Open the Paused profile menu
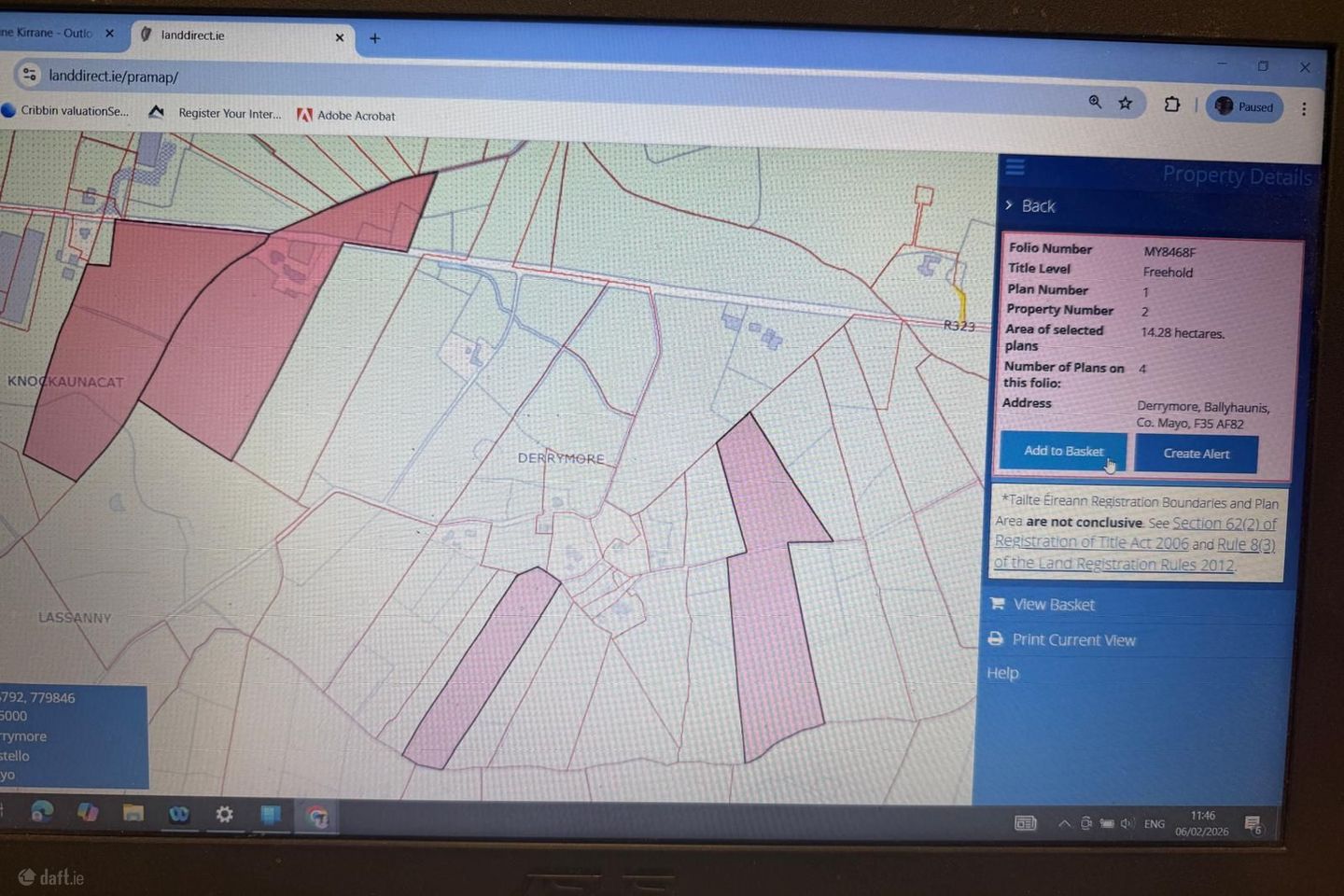This screenshot has height=896, width=1344. tap(1245, 106)
